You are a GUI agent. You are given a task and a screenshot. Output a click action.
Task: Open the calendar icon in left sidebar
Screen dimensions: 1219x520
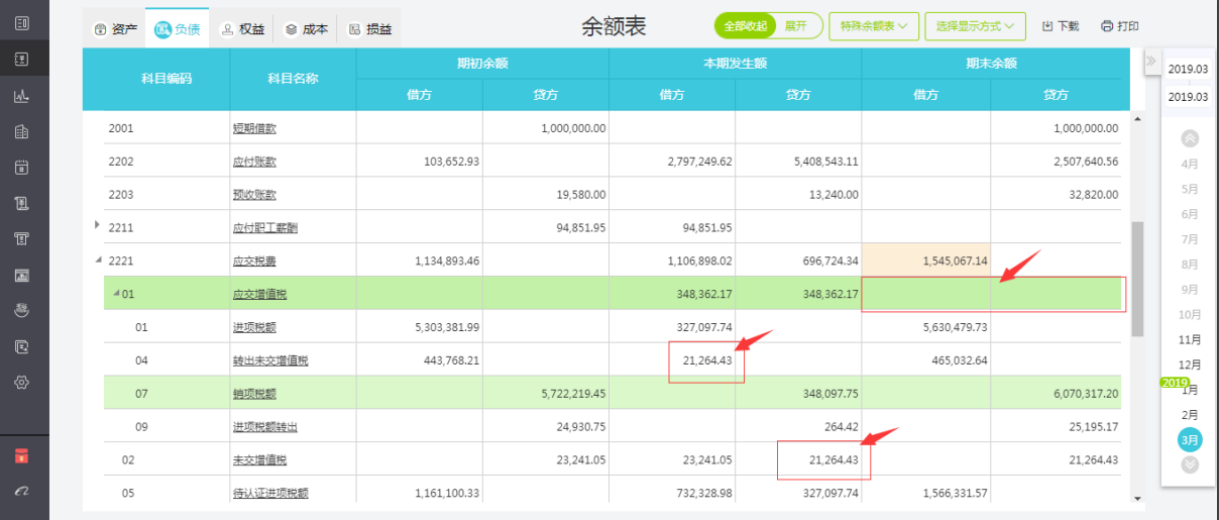[22, 168]
